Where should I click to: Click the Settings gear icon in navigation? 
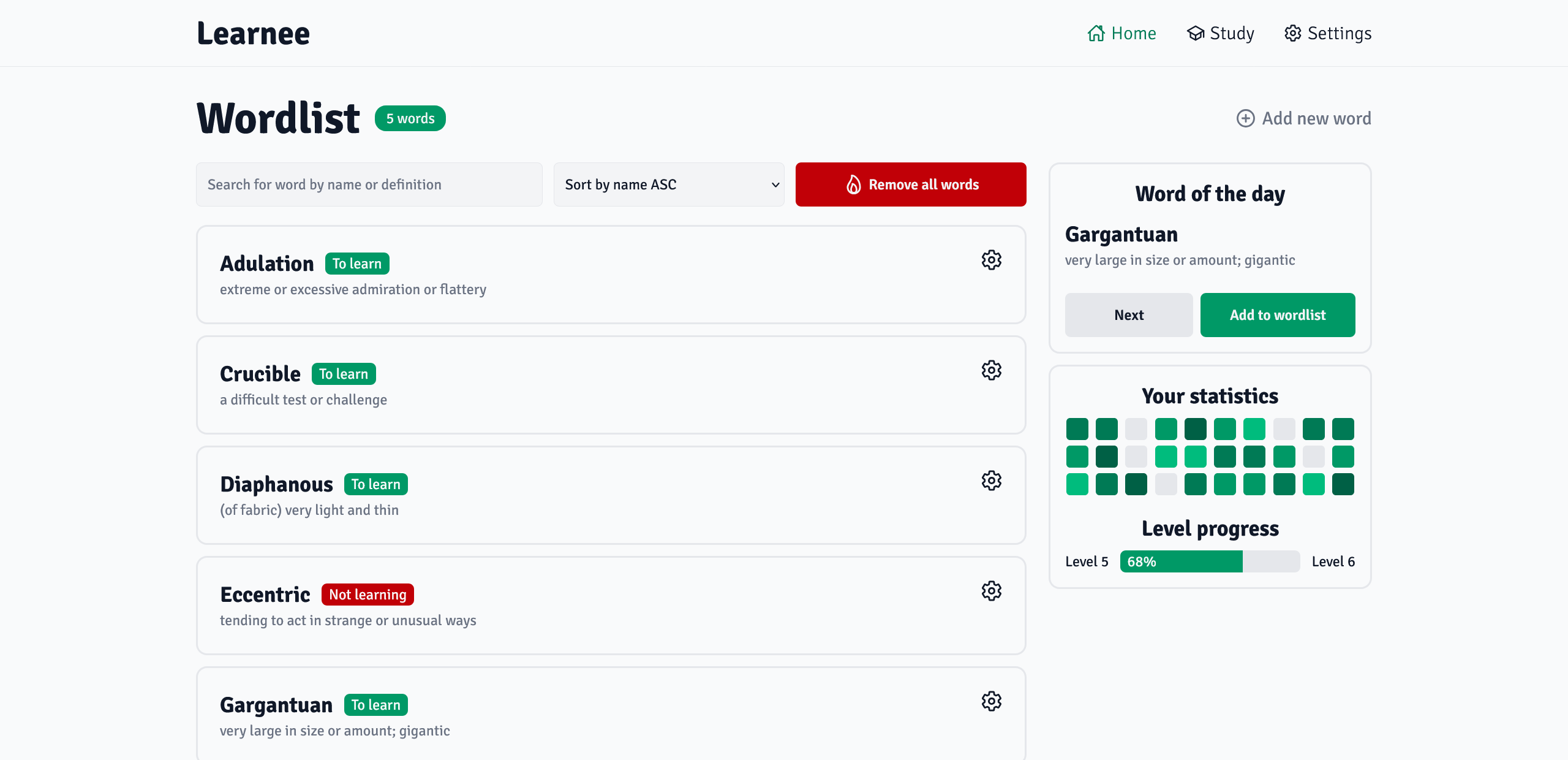point(1292,33)
